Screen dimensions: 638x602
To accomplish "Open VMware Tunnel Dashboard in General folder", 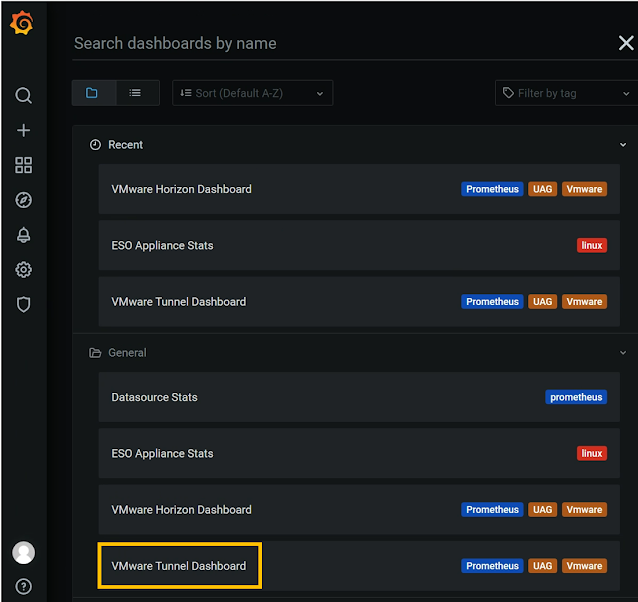I will pos(359,566).
